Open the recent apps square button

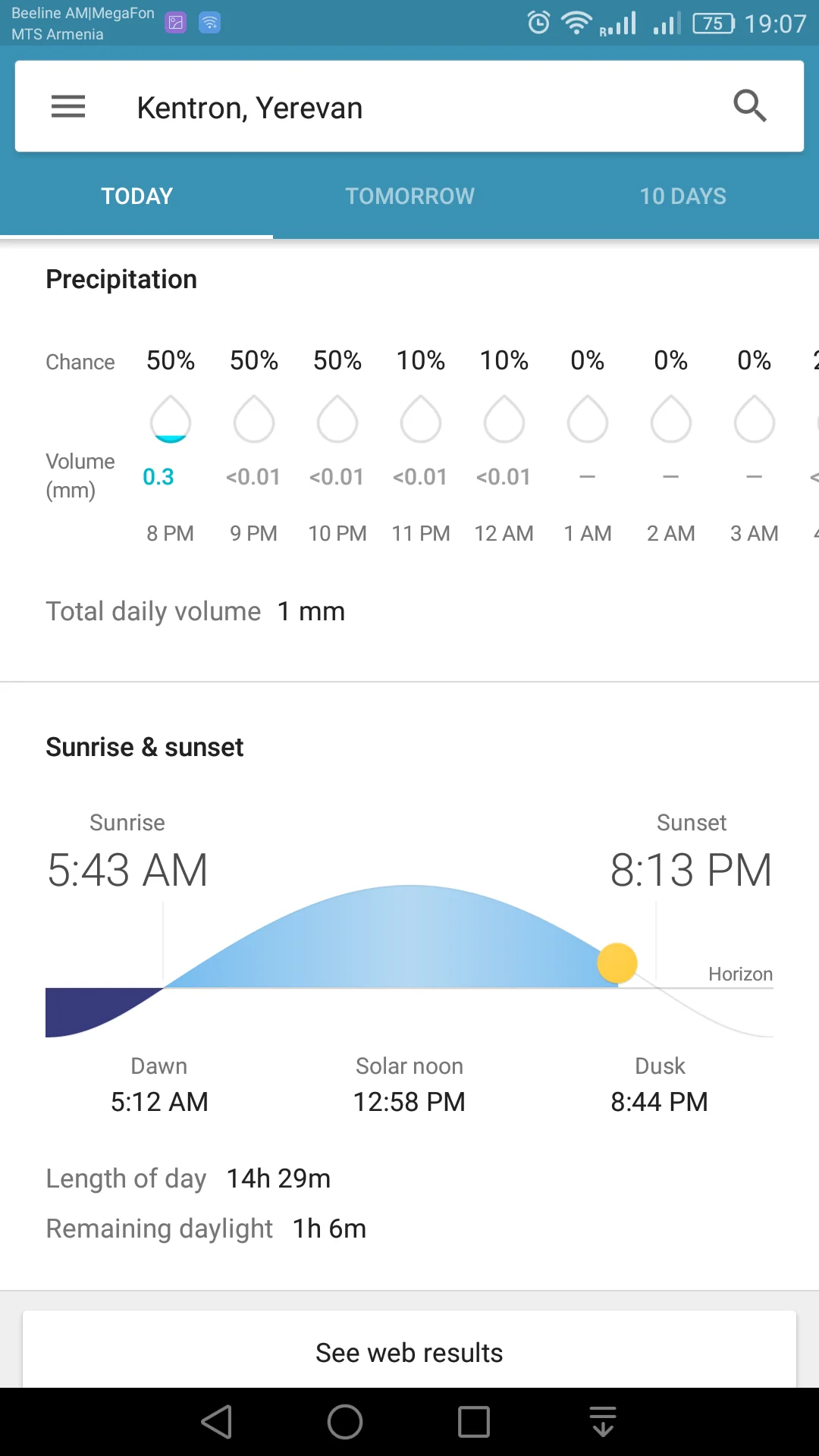click(474, 1422)
